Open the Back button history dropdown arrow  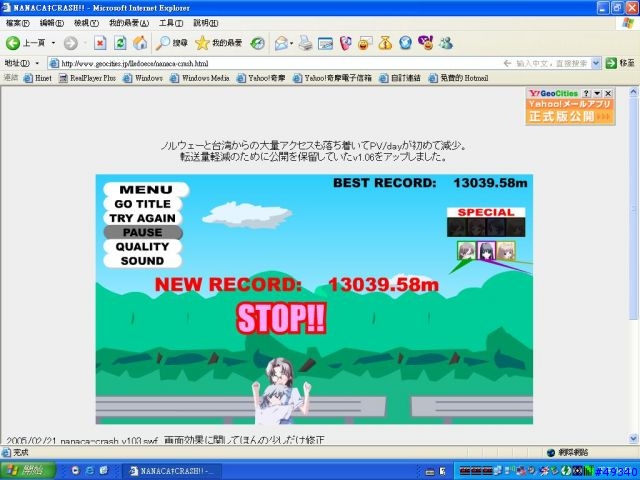click(x=53, y=43)
